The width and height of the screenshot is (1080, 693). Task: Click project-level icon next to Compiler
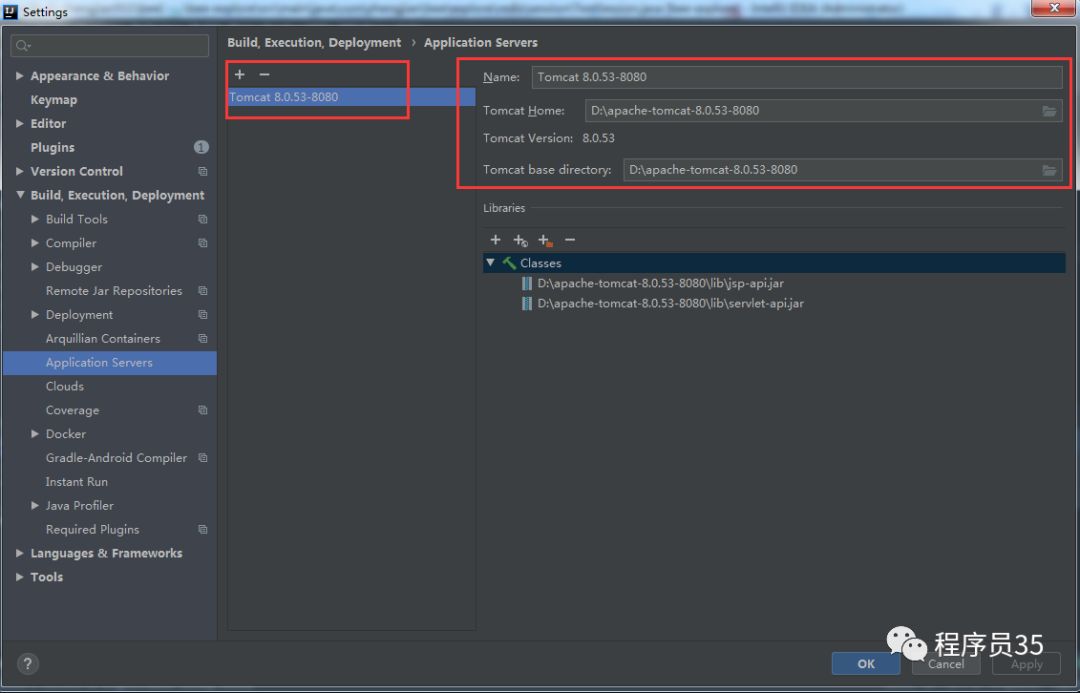point(202,243)
